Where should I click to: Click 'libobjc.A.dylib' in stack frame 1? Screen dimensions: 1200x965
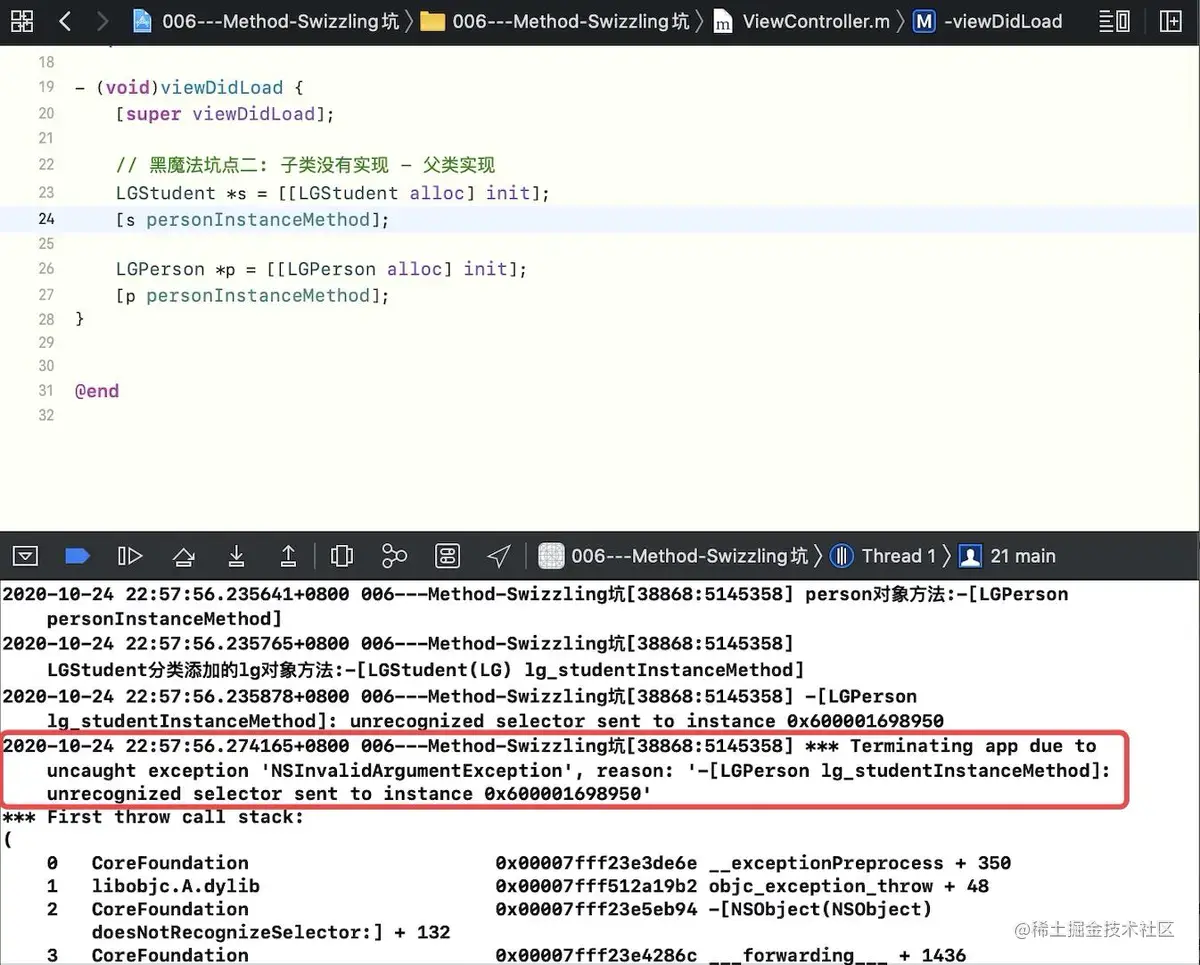pyautogui.click(x=176, y=886)
